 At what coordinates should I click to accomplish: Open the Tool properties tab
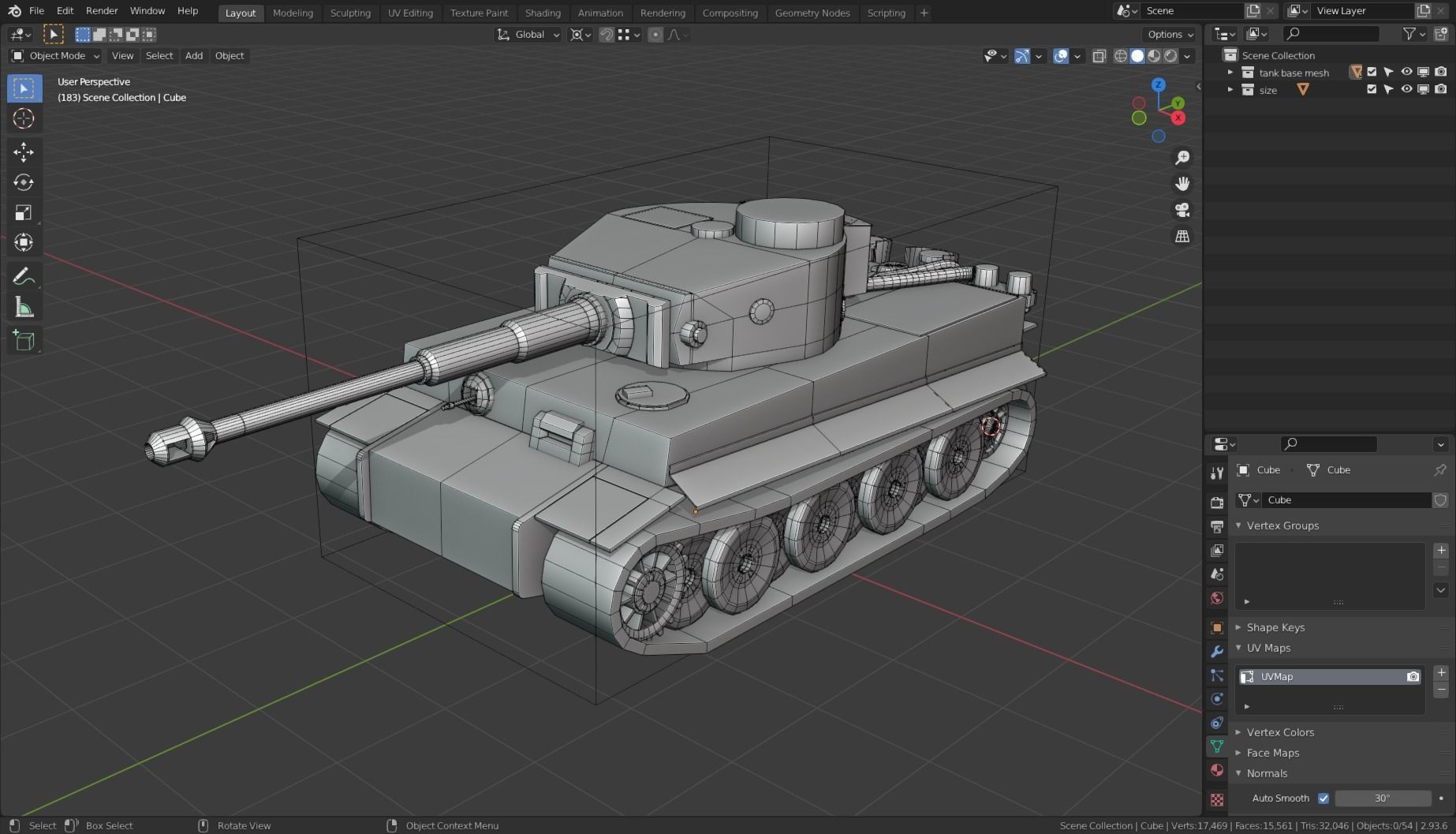1217,473
